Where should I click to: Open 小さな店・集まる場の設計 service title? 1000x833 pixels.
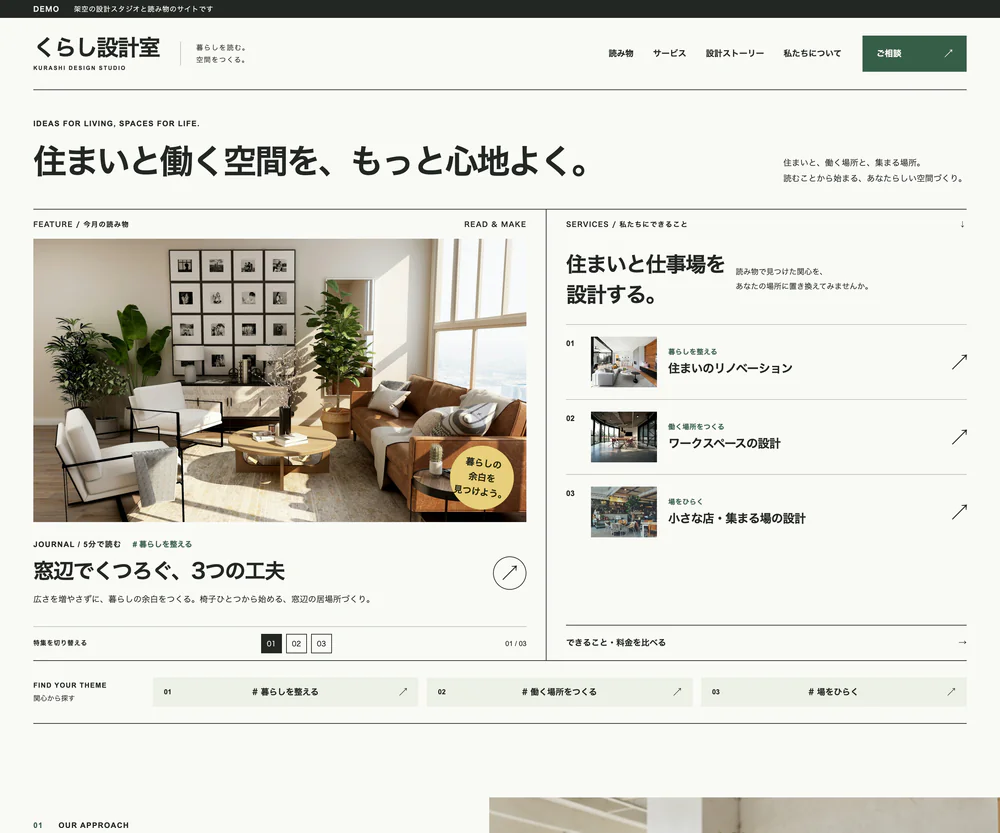(737, 518)
